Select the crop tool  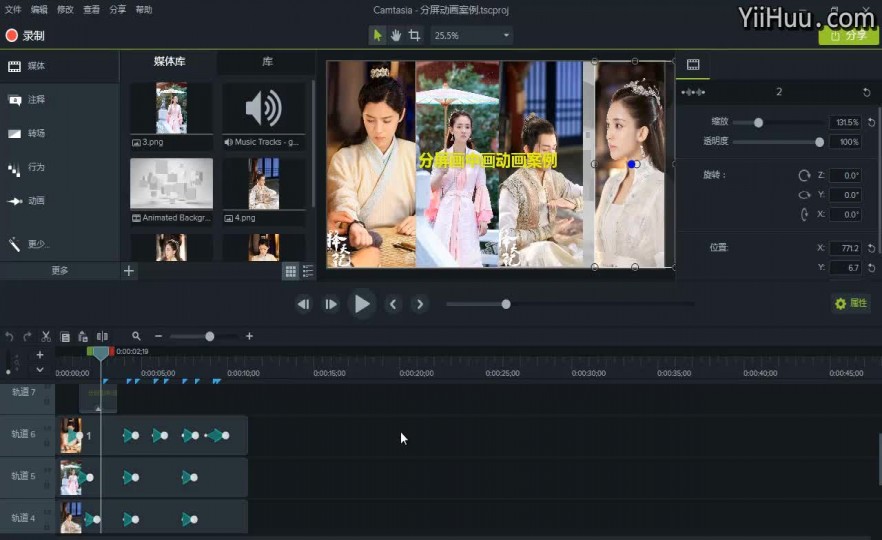pos(415,35)
